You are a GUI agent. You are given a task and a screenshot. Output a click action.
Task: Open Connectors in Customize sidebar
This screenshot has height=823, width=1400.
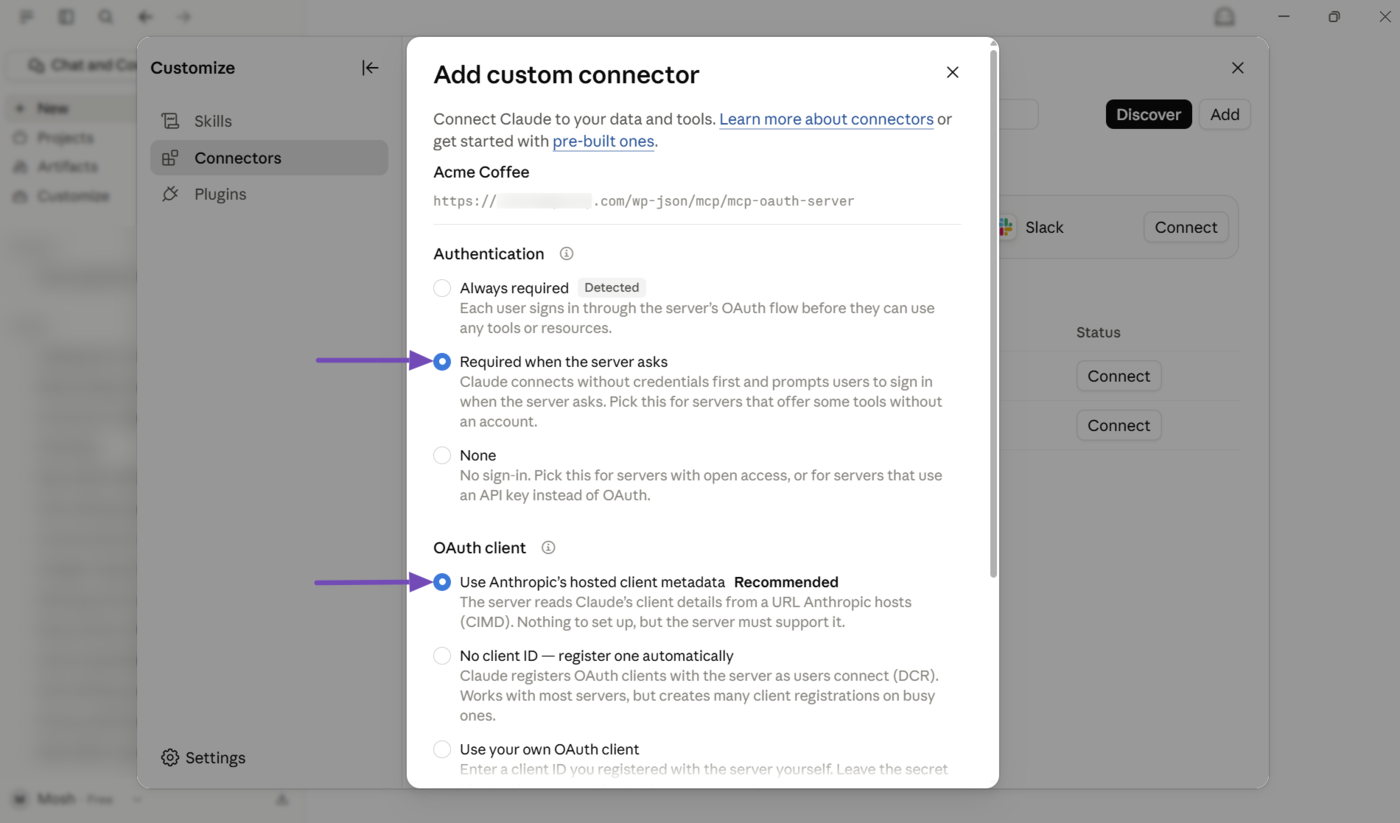pos(269,158)
